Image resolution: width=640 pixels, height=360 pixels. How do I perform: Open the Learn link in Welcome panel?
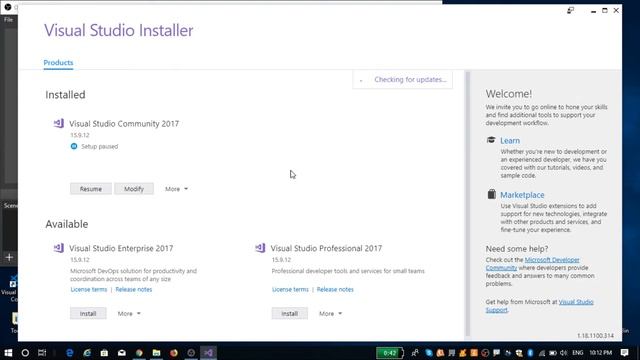coord(510,140)
